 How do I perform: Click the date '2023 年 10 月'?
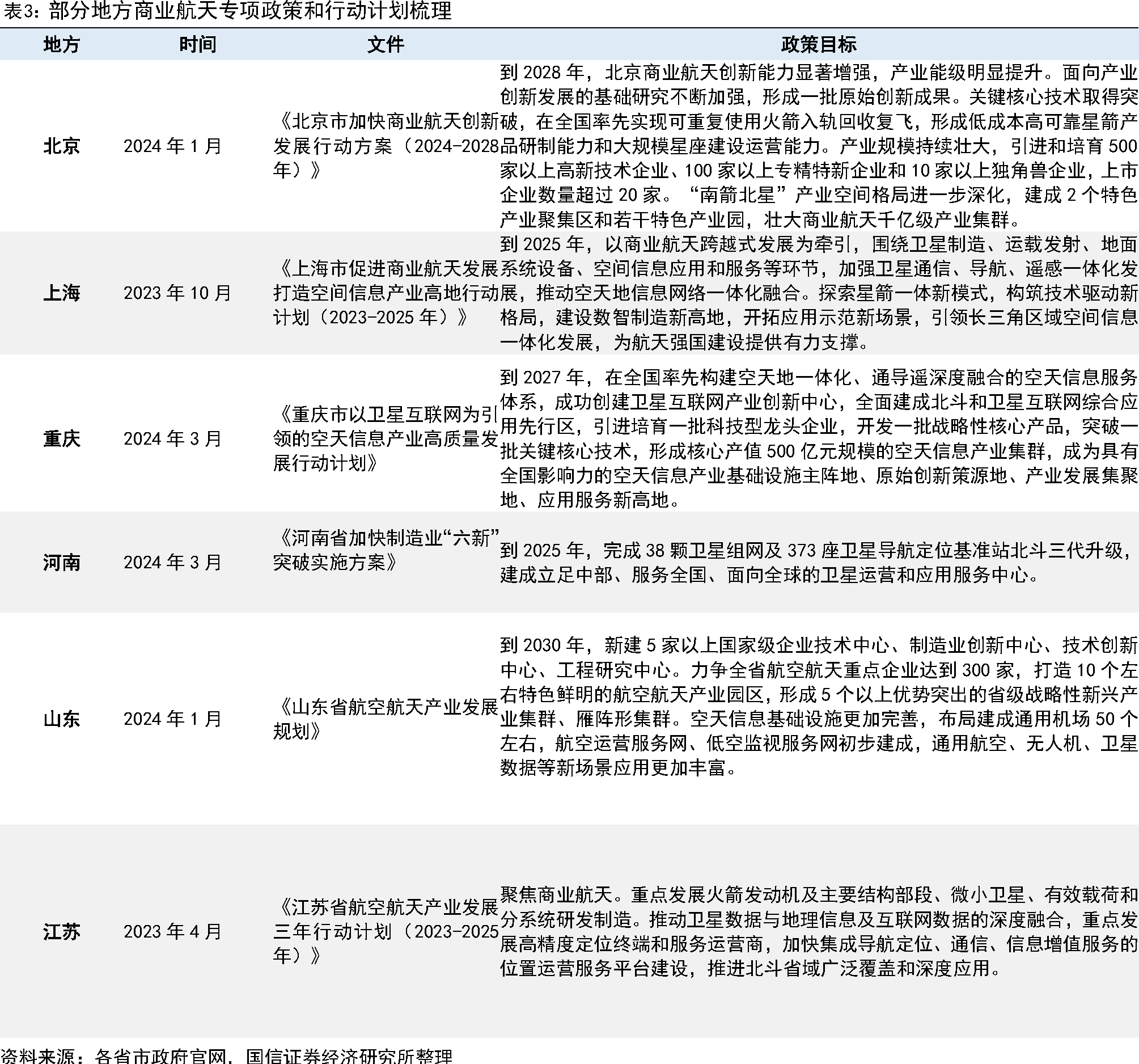tap(177, 293)
